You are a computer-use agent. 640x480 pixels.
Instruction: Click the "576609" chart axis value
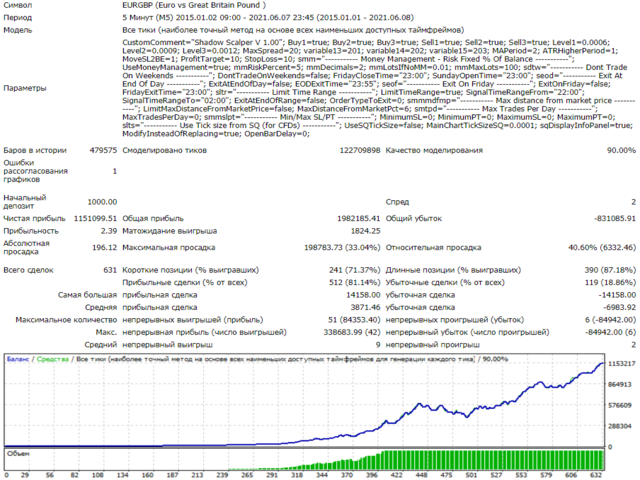620,405
